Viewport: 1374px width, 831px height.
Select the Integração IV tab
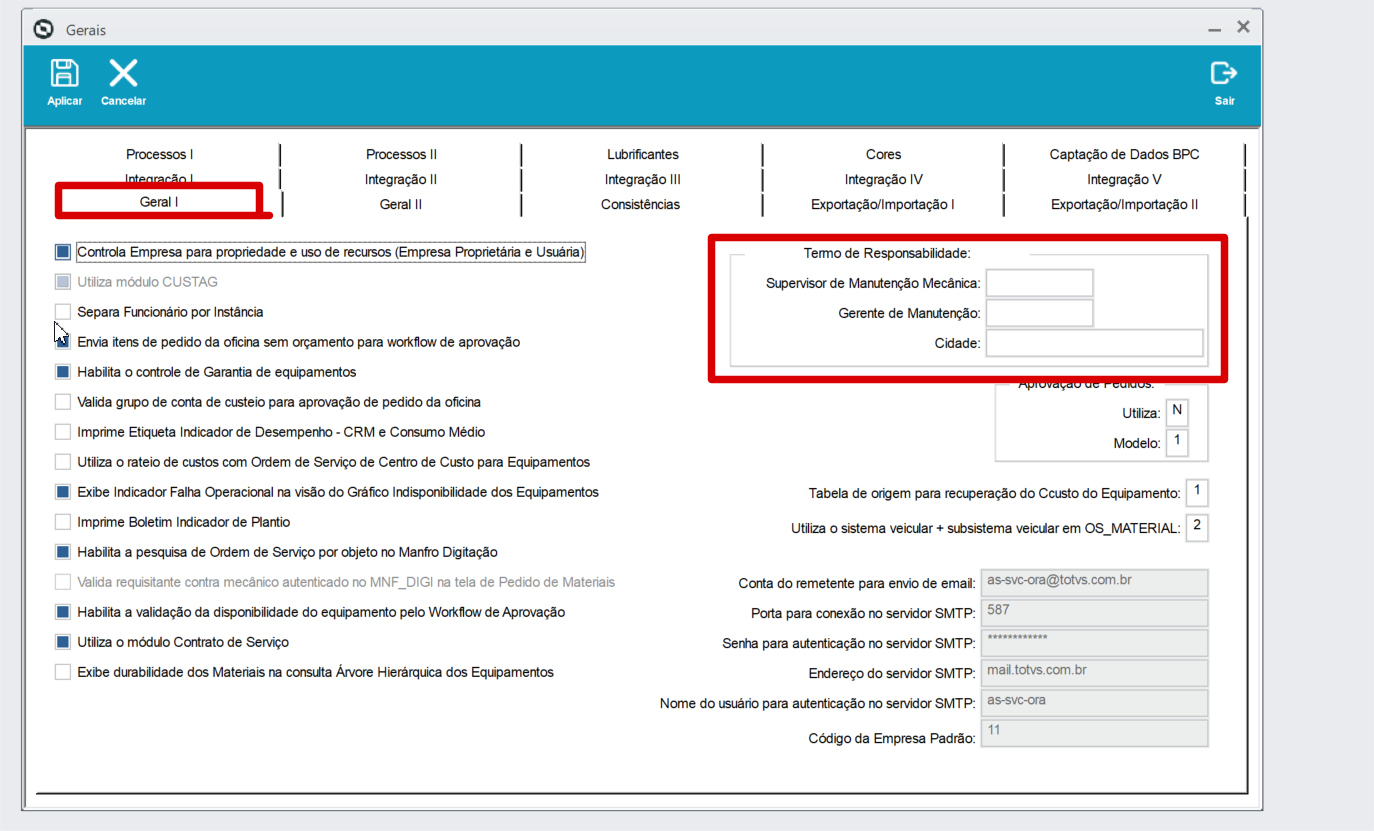click(x=884, y=179)
